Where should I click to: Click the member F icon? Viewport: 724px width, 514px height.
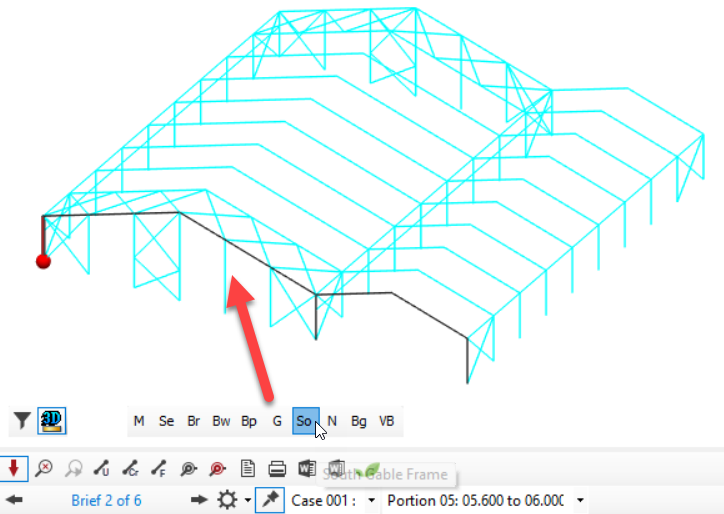(159, 468)
